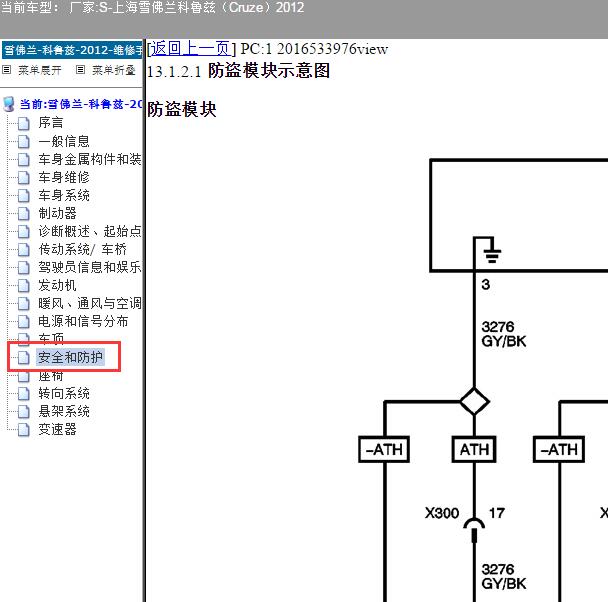608x602 pixels.
Task: Open the 制动器 section
Action: point(57,213)
